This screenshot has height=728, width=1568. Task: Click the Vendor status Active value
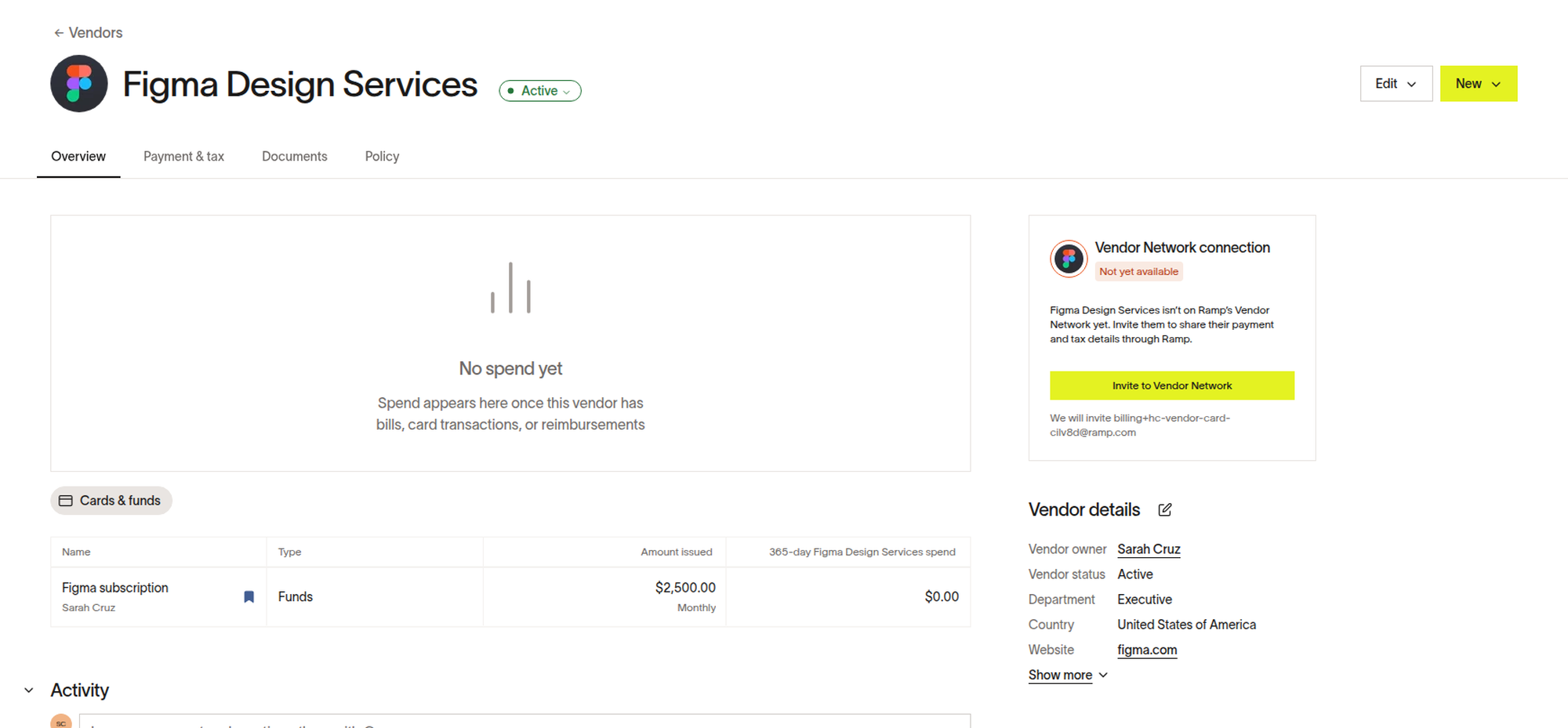tap(1135, 574)
